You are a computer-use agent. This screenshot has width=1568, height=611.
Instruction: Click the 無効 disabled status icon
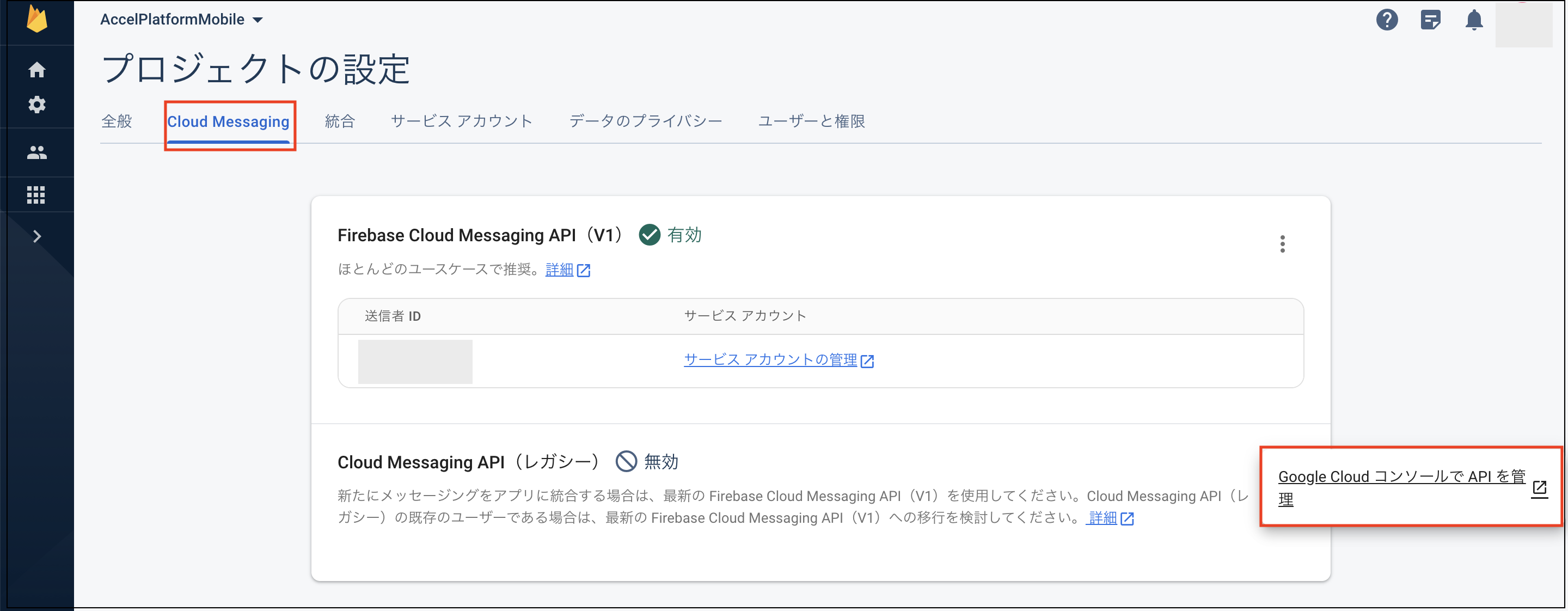coord(626,461)
